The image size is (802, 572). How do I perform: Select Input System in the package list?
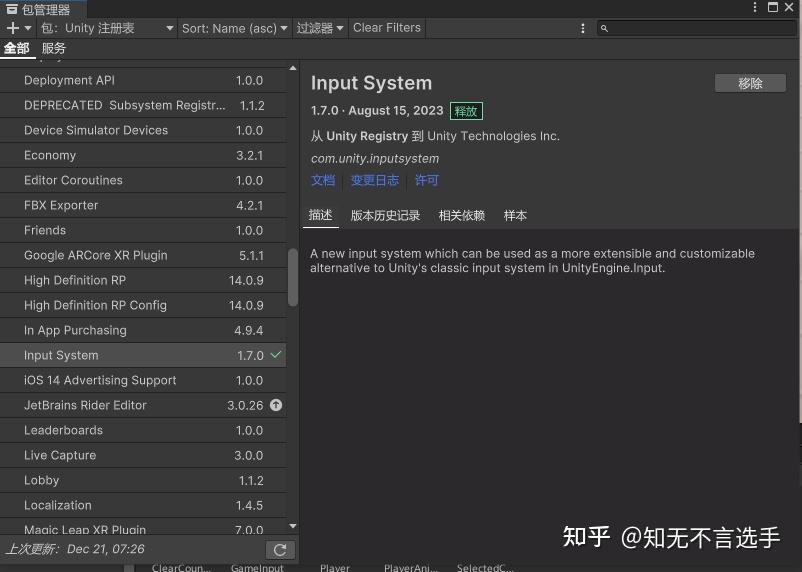(x=143, y=355)
